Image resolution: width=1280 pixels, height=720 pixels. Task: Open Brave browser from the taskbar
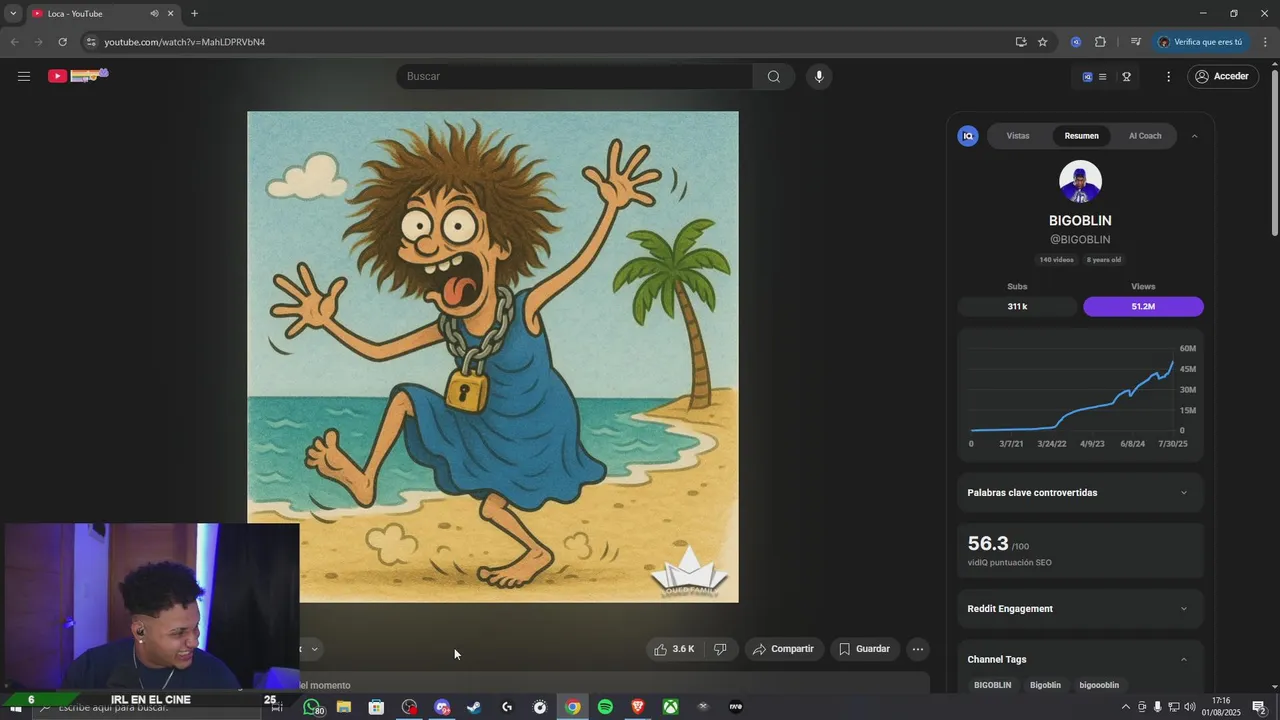coord(638,707)
